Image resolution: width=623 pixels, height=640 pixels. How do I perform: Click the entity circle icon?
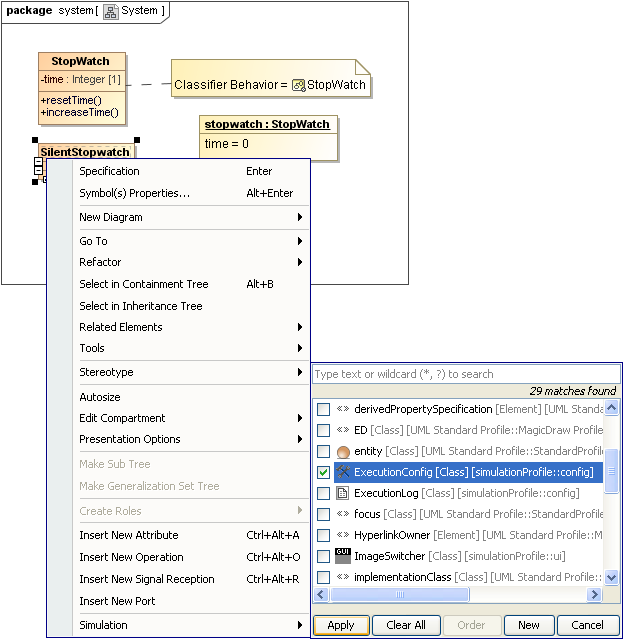pos(343,451)
